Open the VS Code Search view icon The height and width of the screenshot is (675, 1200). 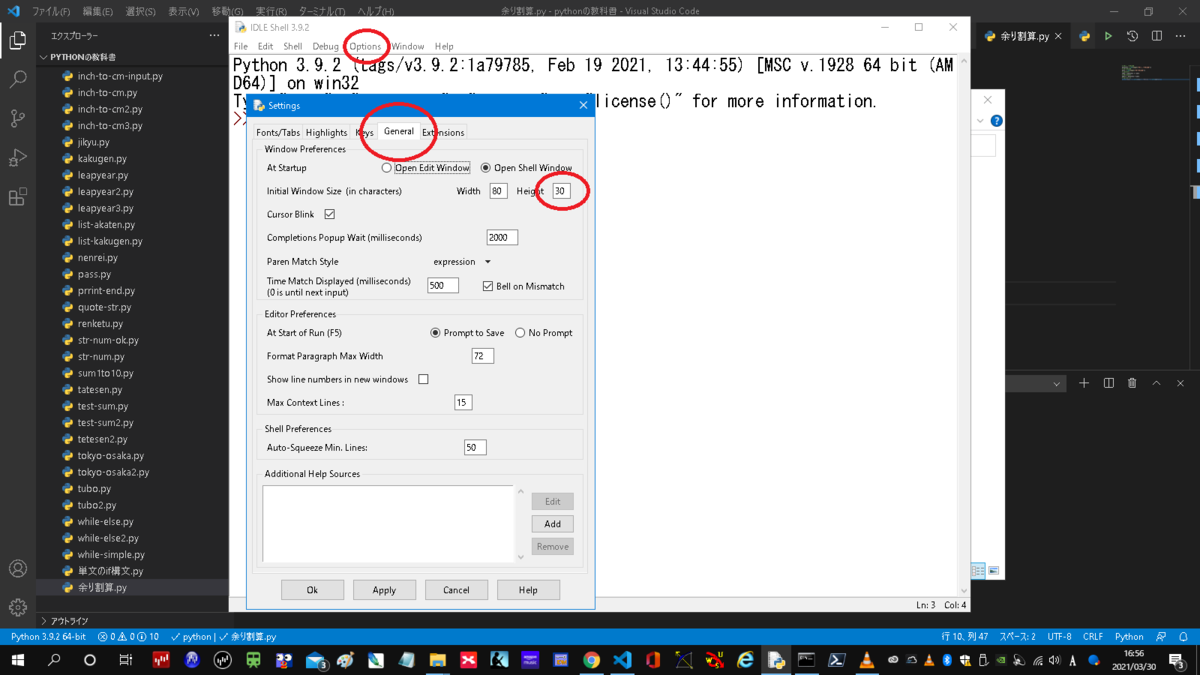[18, 79]
